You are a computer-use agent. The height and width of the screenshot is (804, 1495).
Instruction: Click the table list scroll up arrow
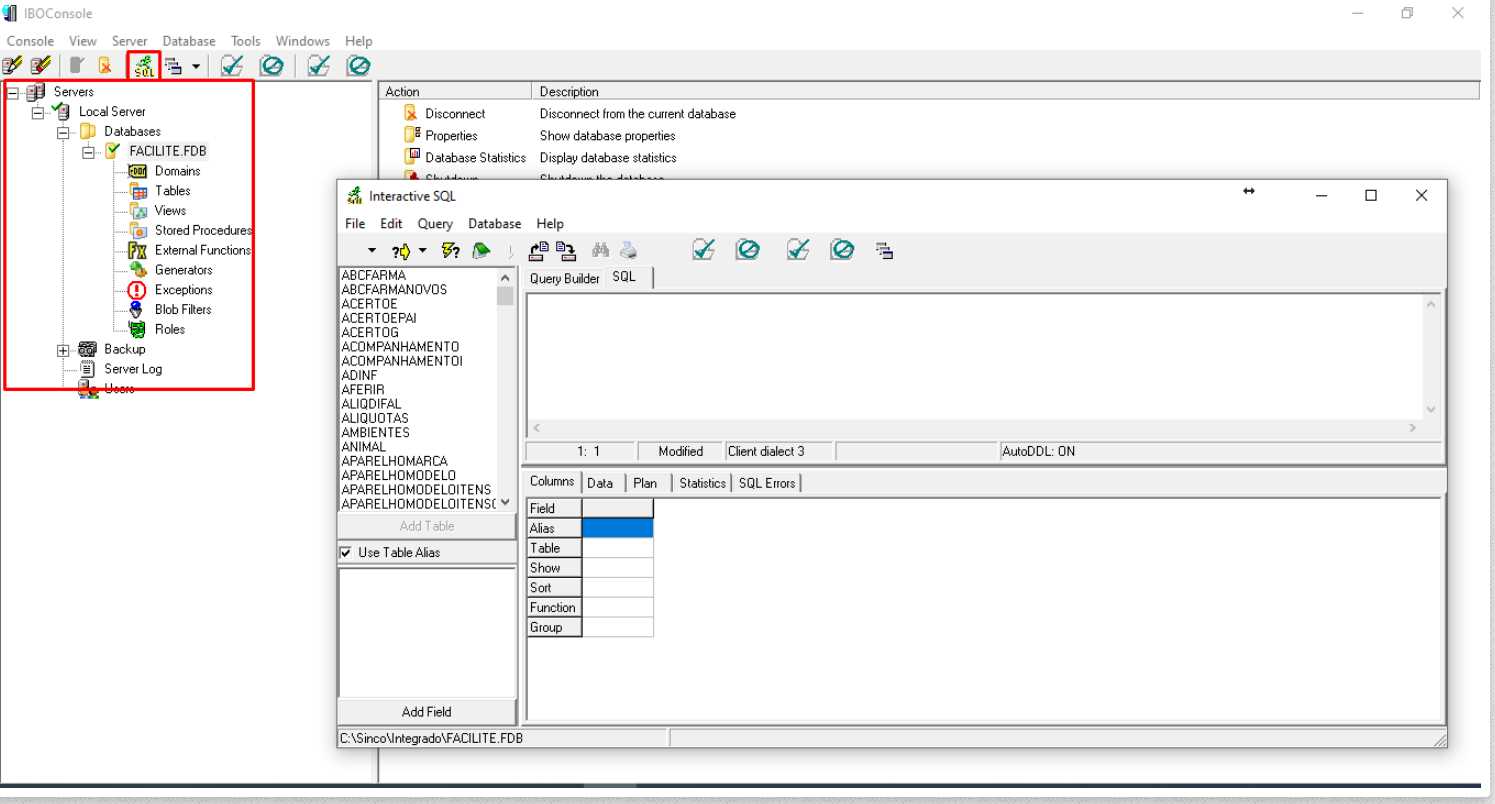coord(505,277)
